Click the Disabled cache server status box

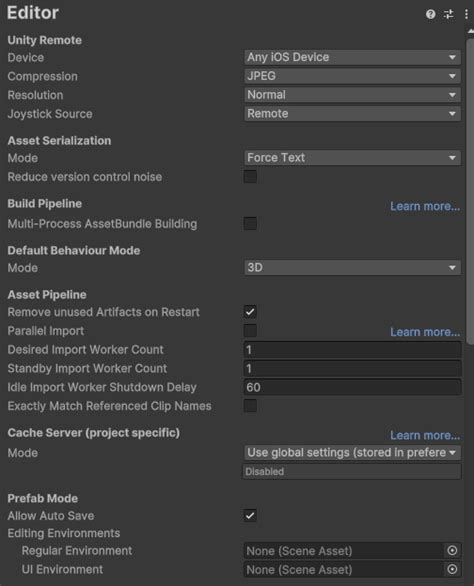pos(352,472)
